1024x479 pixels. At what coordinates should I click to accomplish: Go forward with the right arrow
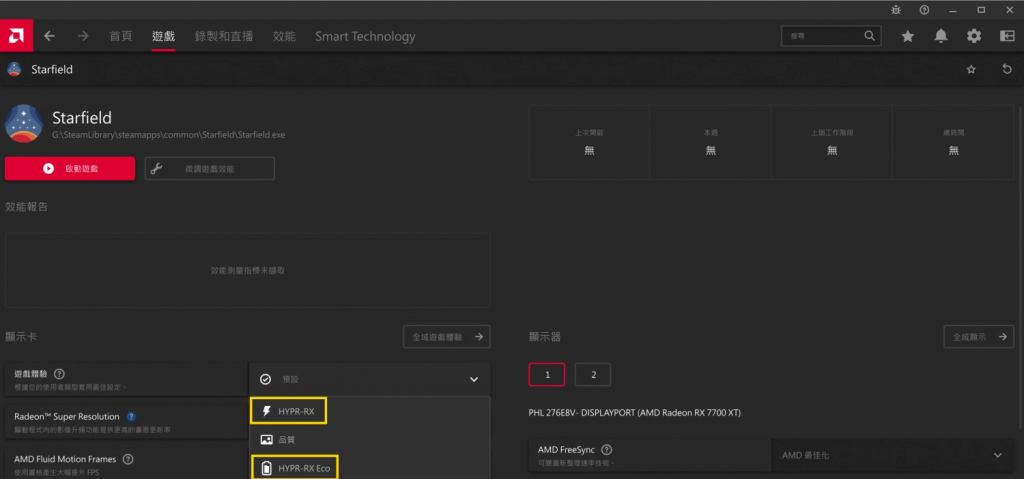click(83, 36)
